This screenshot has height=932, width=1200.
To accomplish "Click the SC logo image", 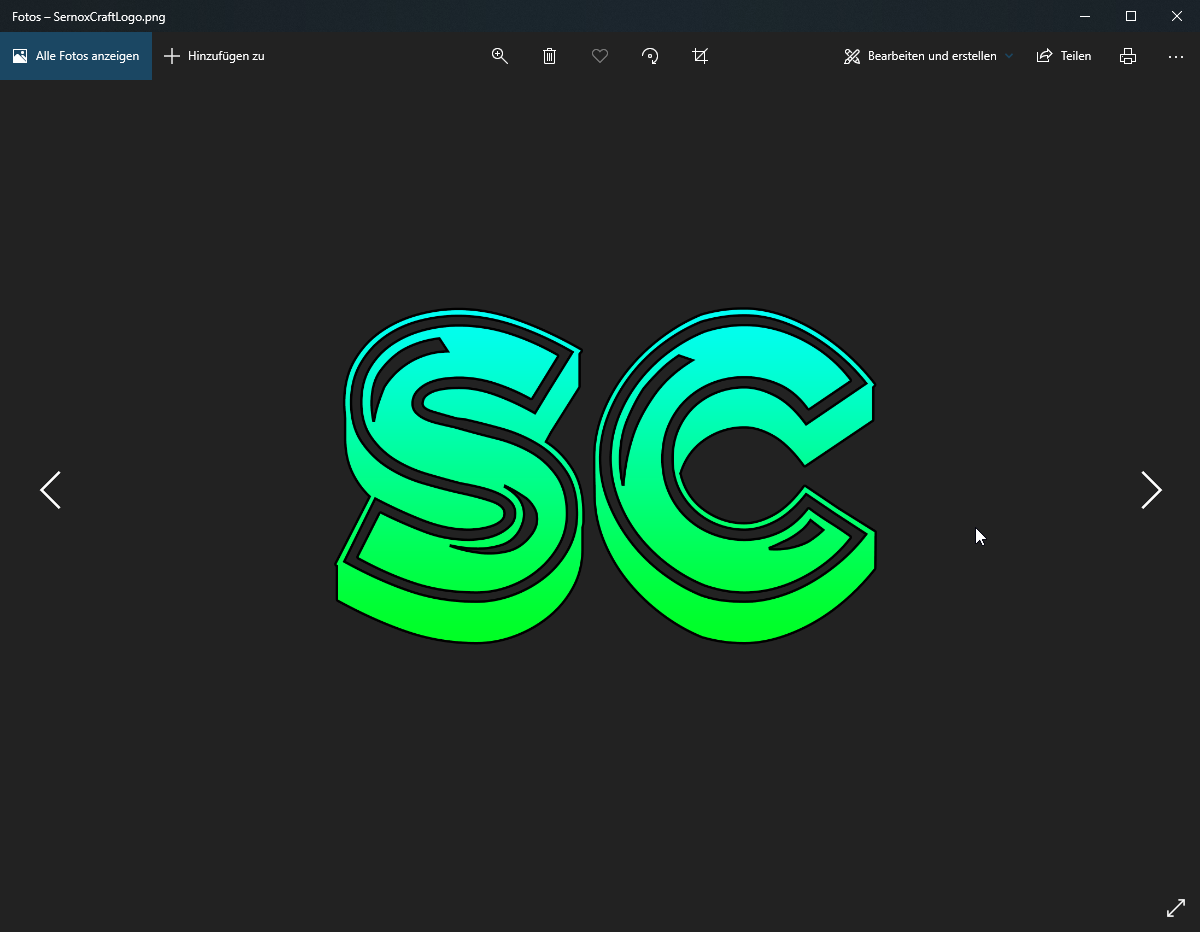I will click(605, 475).
